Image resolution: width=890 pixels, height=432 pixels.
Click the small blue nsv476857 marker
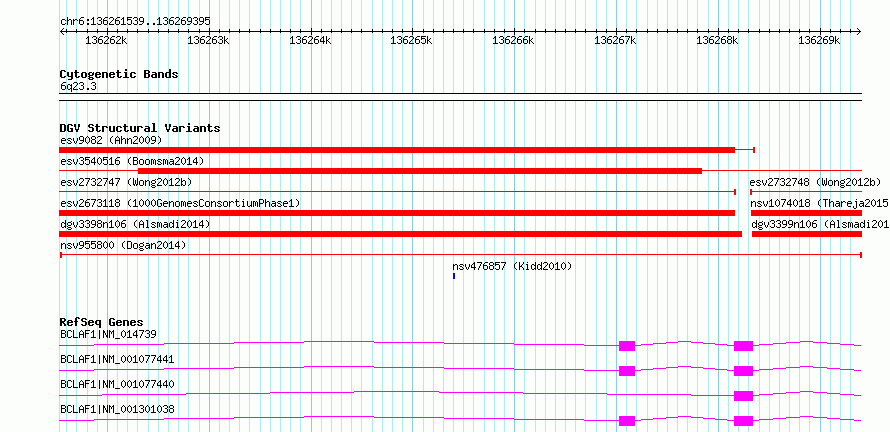(454, 276)
